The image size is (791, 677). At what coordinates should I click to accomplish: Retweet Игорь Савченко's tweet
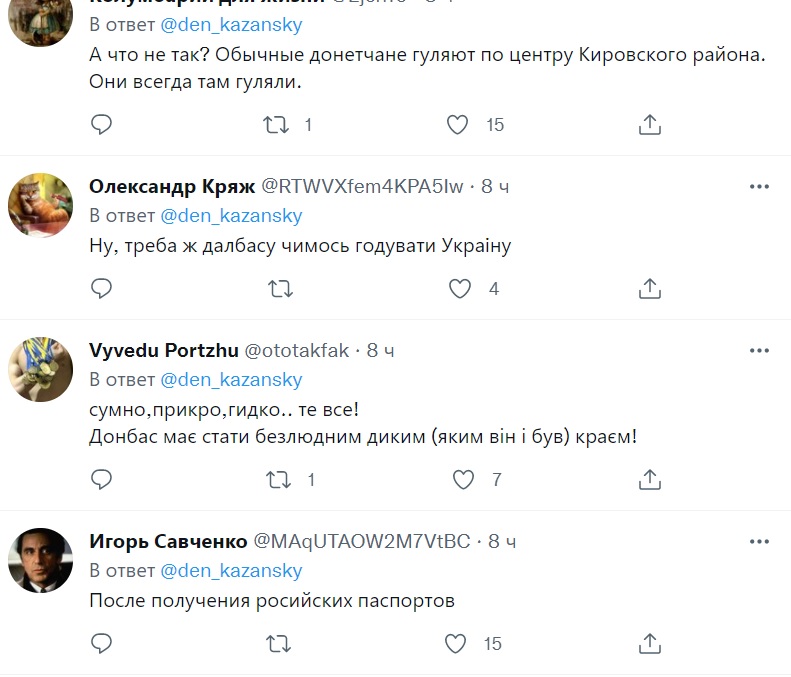[280, 643]
